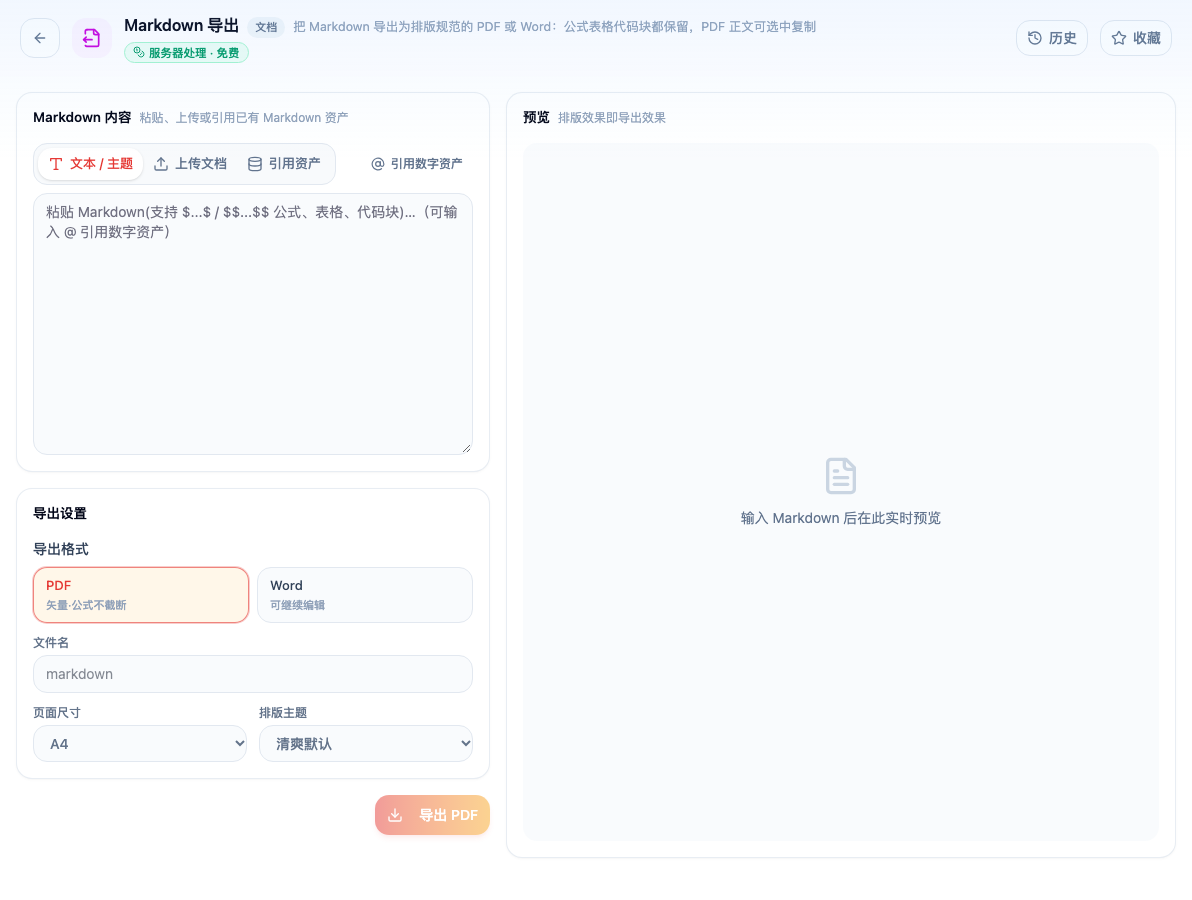Click the 服务器处理 · 免费 badge
This screenshot has width=1192, height=900.
[186, 52]
